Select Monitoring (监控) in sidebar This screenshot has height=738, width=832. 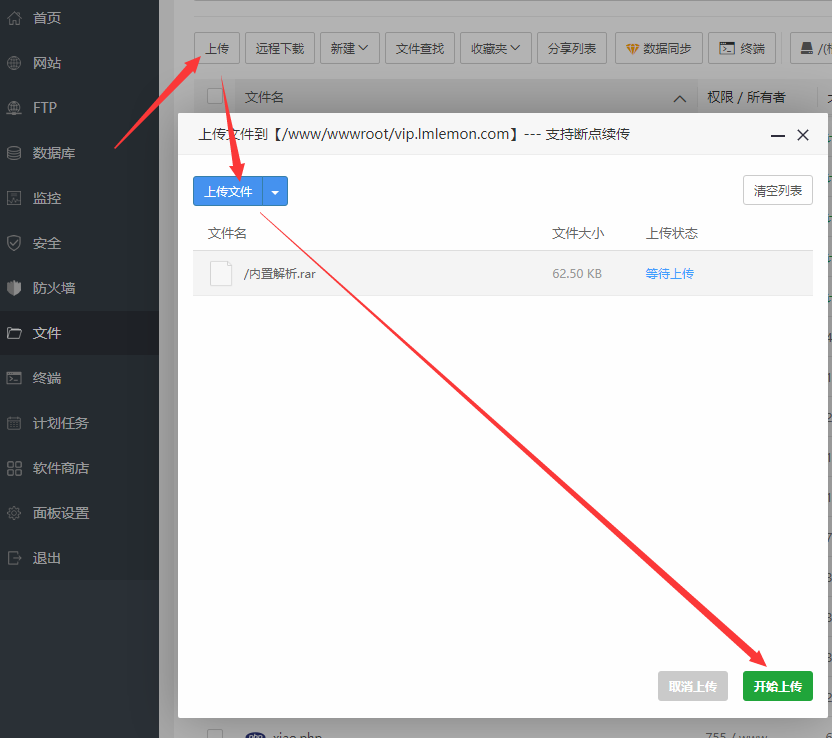click(47, 198)
